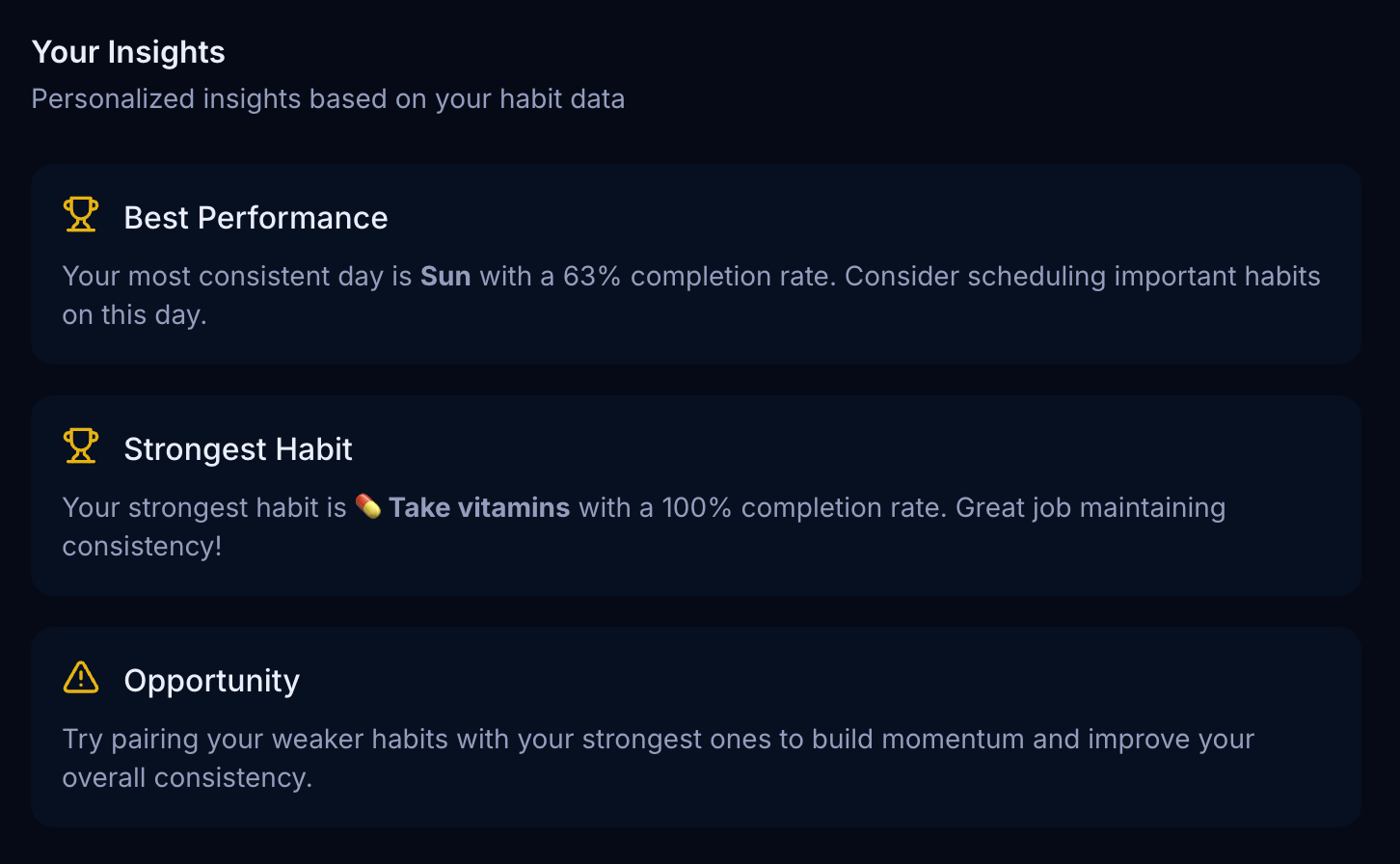
Task: Click the trophy icon beside Strongest Habit
Action: (x=81, y=446)
